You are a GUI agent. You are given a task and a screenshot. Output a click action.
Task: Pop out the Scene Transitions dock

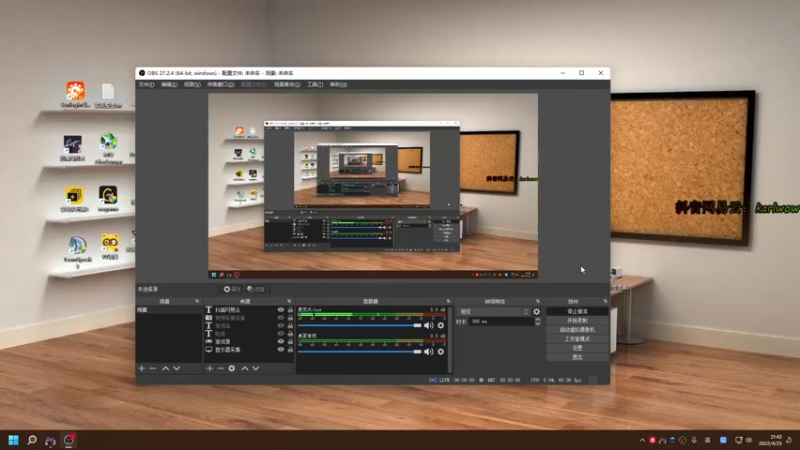coord(538,302)
